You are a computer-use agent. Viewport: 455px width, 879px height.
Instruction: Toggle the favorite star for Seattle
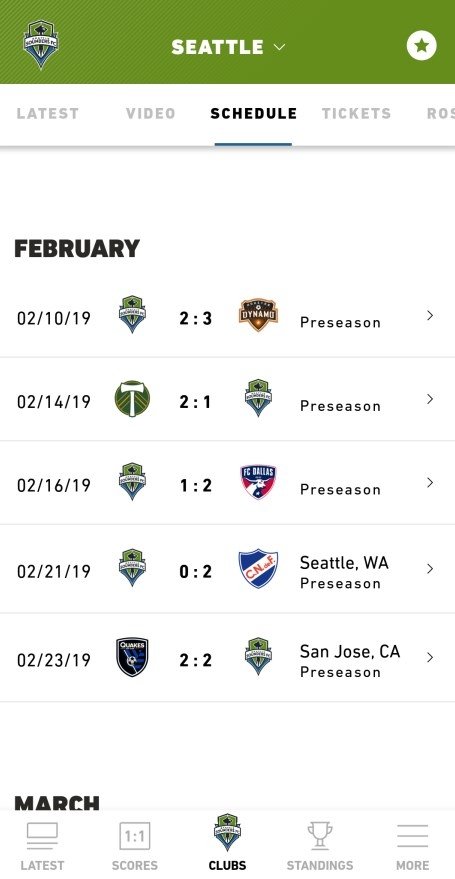421,45
